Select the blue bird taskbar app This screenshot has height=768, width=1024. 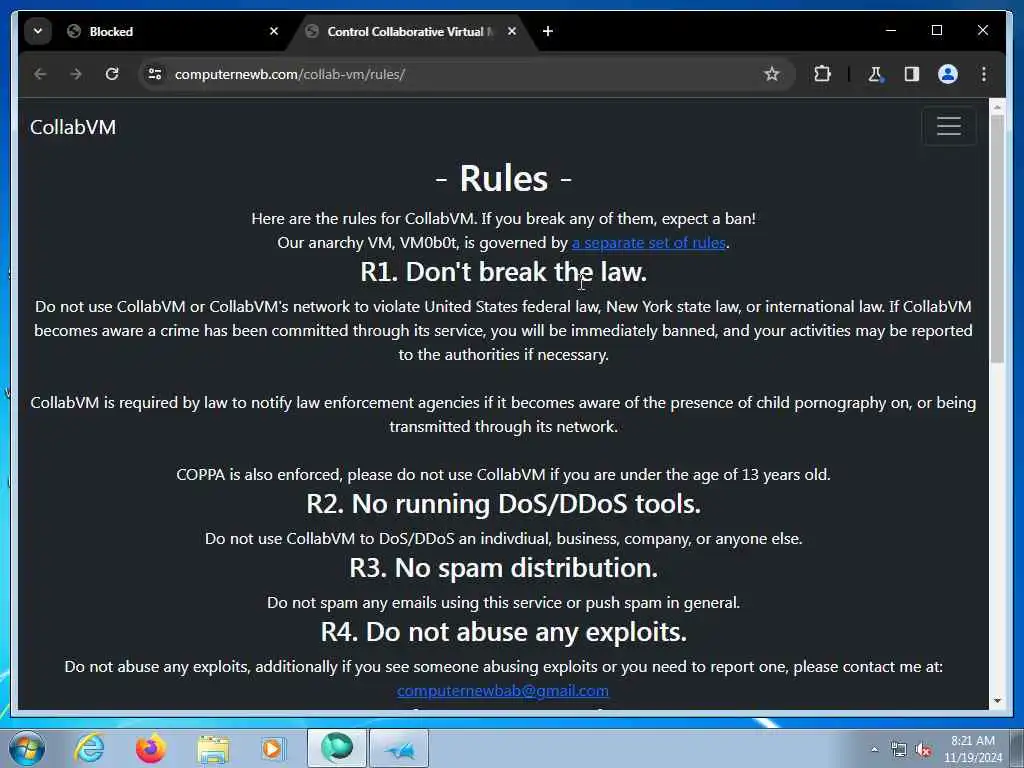pyautogui.click(x=399, y=748)
